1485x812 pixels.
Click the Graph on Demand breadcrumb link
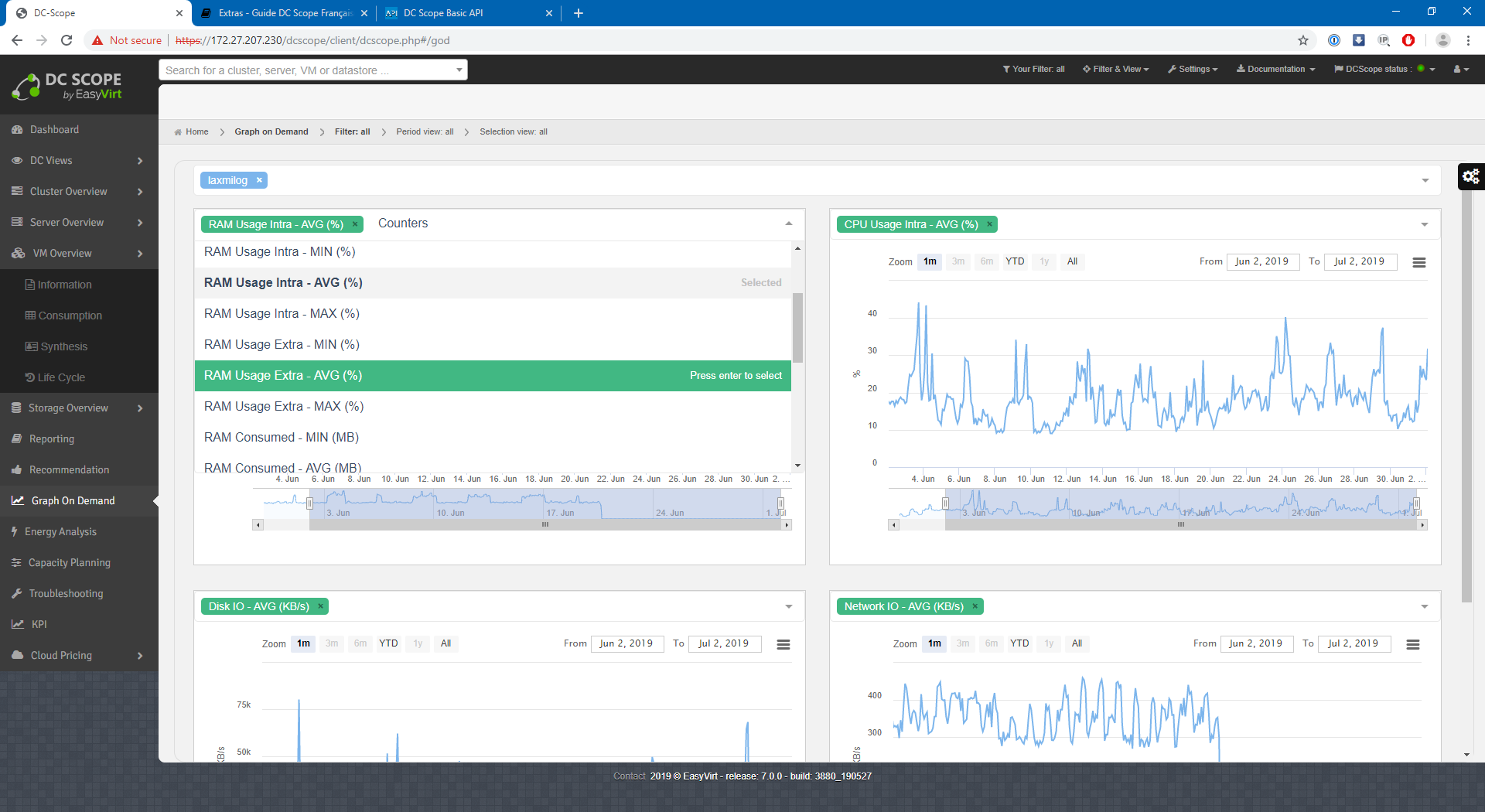coord(271,132)
